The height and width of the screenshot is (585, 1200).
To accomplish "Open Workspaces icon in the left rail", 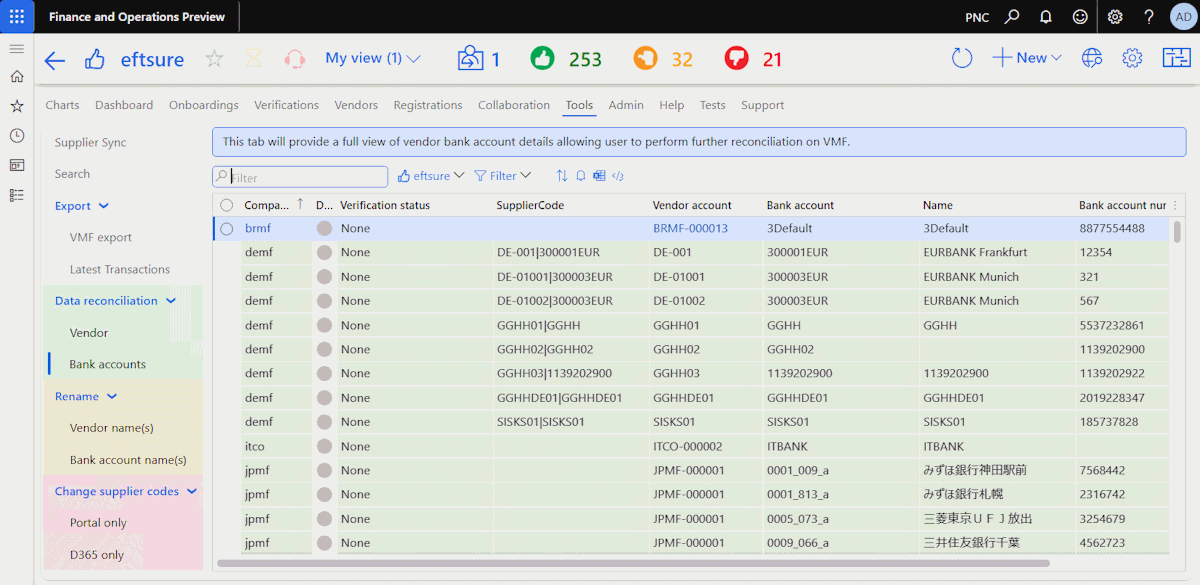I will click(x=16, y=165).
